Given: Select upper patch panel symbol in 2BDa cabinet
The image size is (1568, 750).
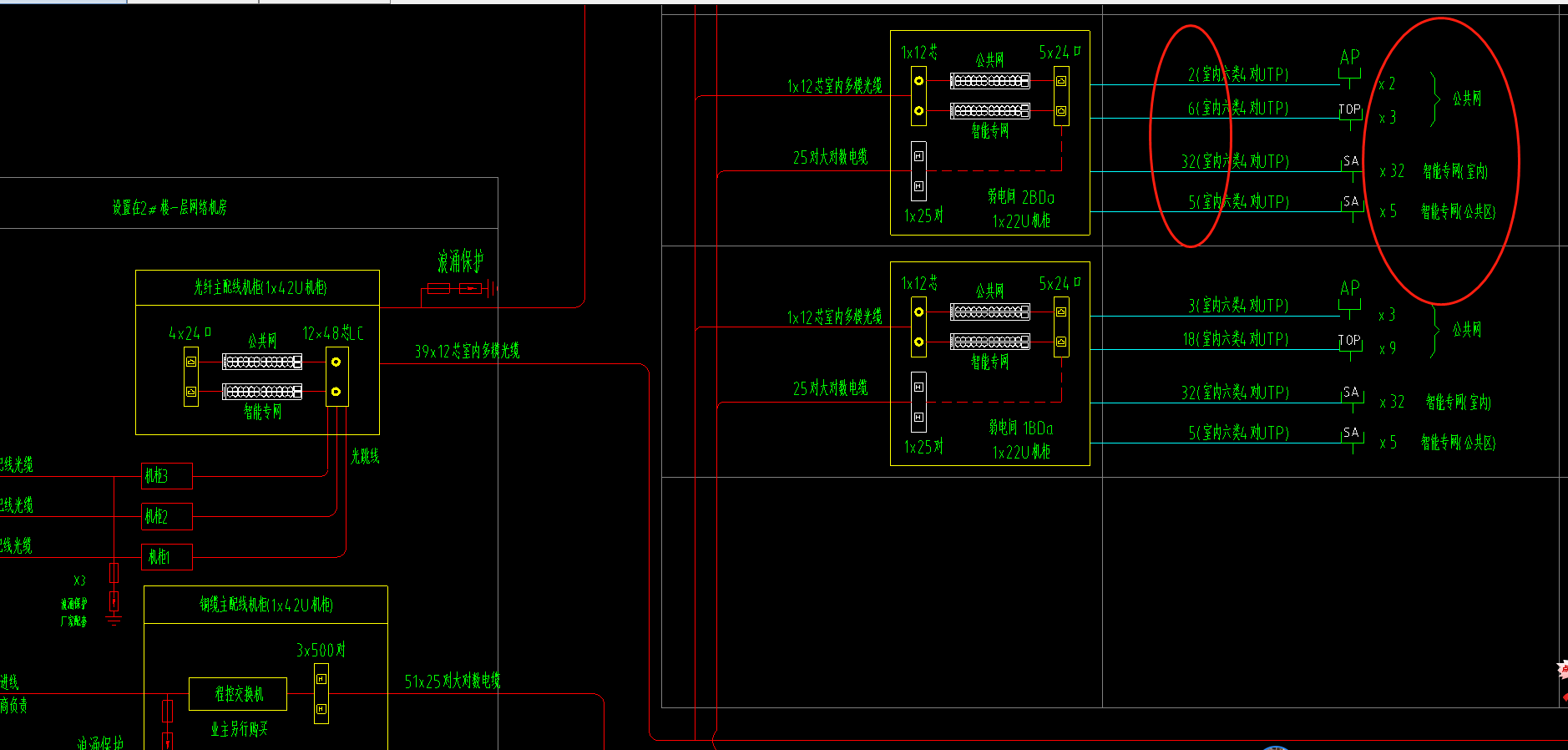Looking at the screenshot, I should pyautogui.click(x=990, y=81).
